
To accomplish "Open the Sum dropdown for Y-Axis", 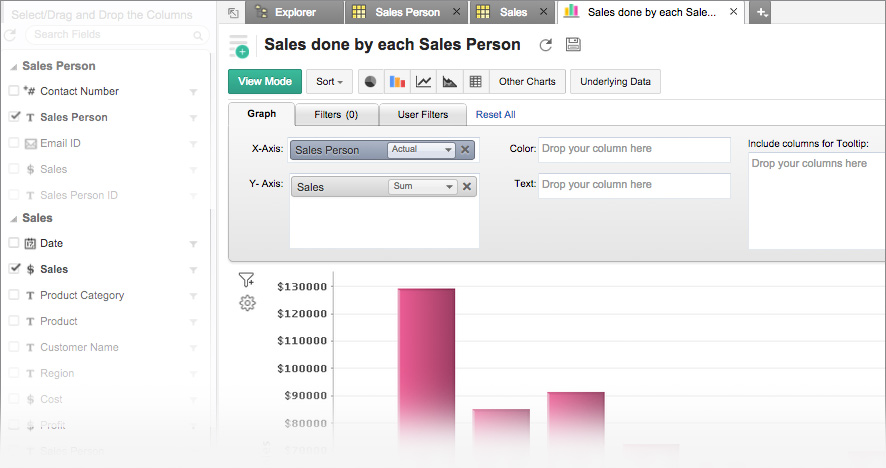I will (x=421, y=187).
